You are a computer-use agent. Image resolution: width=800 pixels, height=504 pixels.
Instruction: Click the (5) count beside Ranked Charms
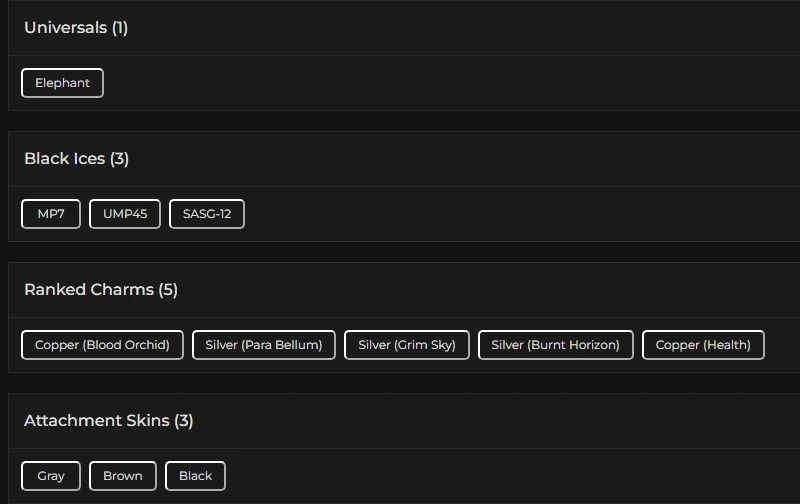(168, 290)
